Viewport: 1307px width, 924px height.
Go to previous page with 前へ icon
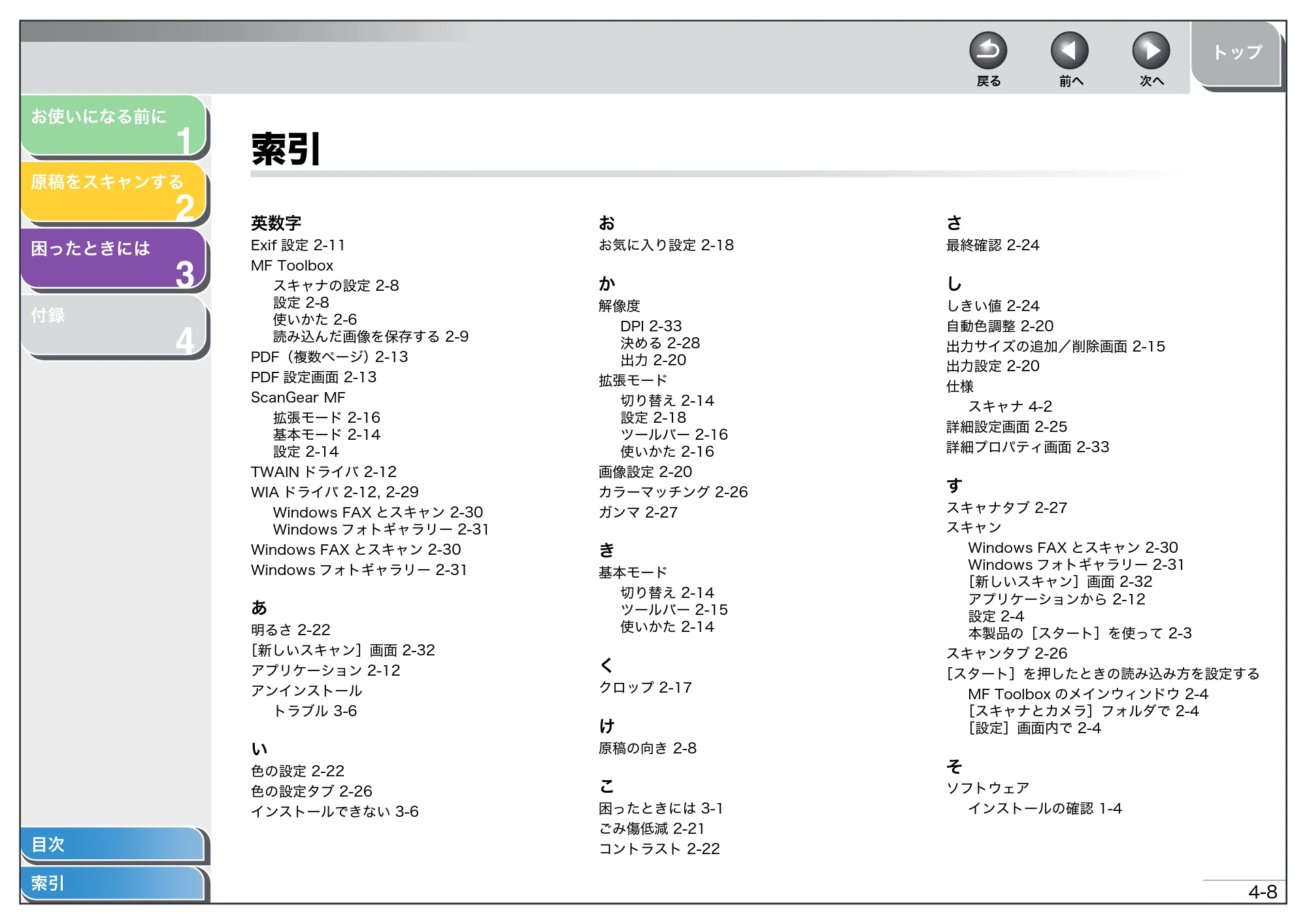coord(1070,51)
